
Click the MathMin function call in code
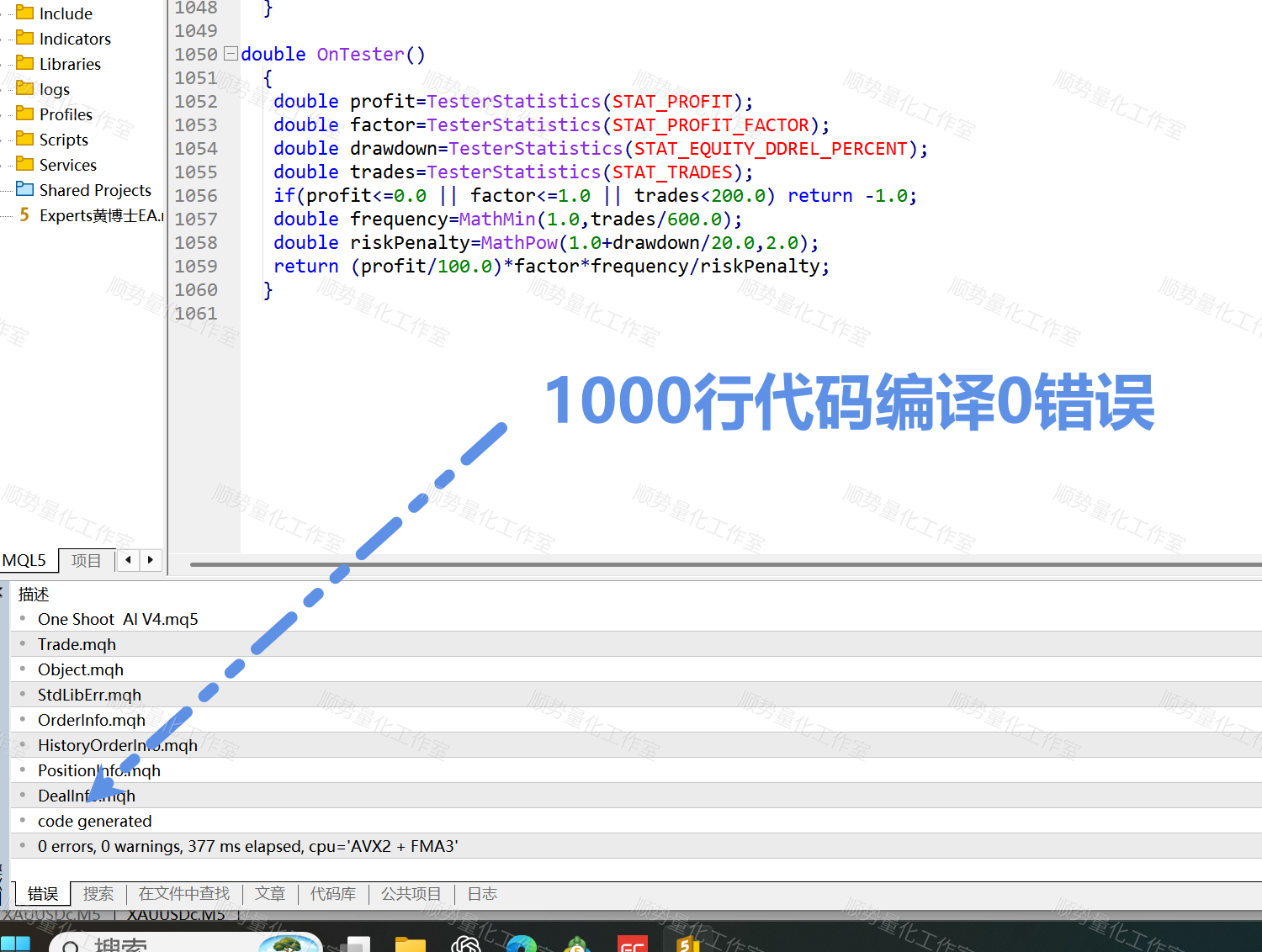[x=497, y=219]
